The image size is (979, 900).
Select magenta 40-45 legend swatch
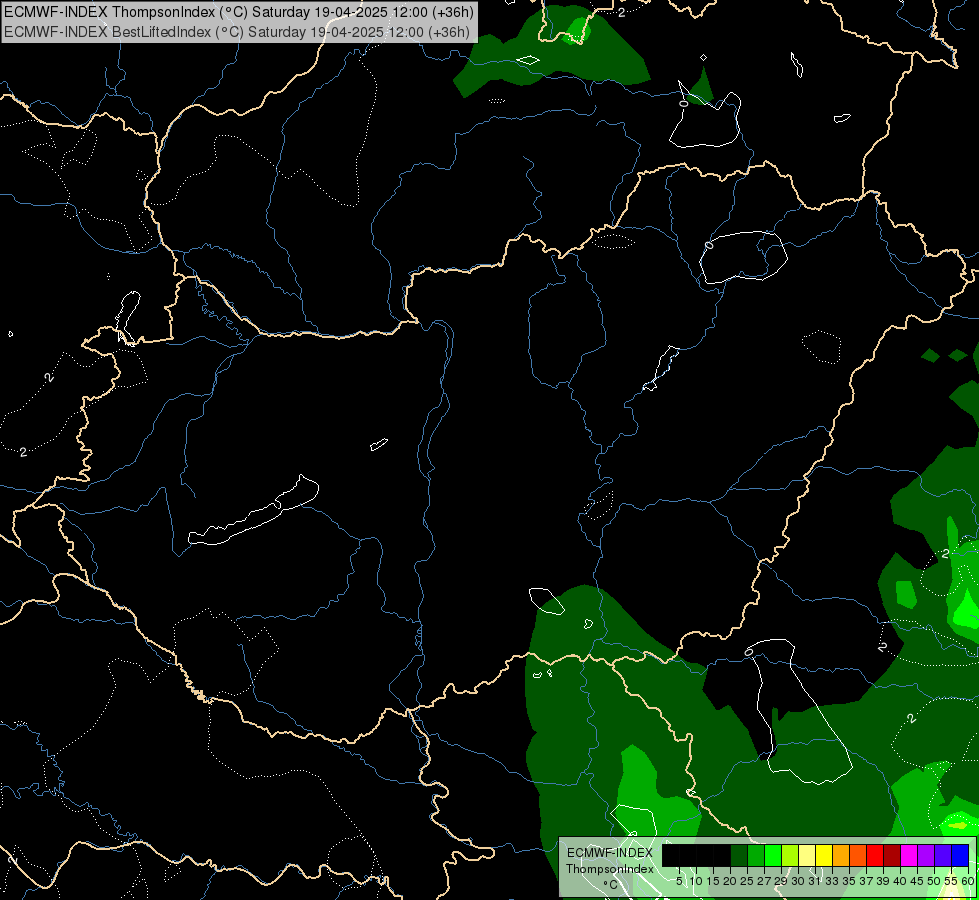tap(909, 855)
